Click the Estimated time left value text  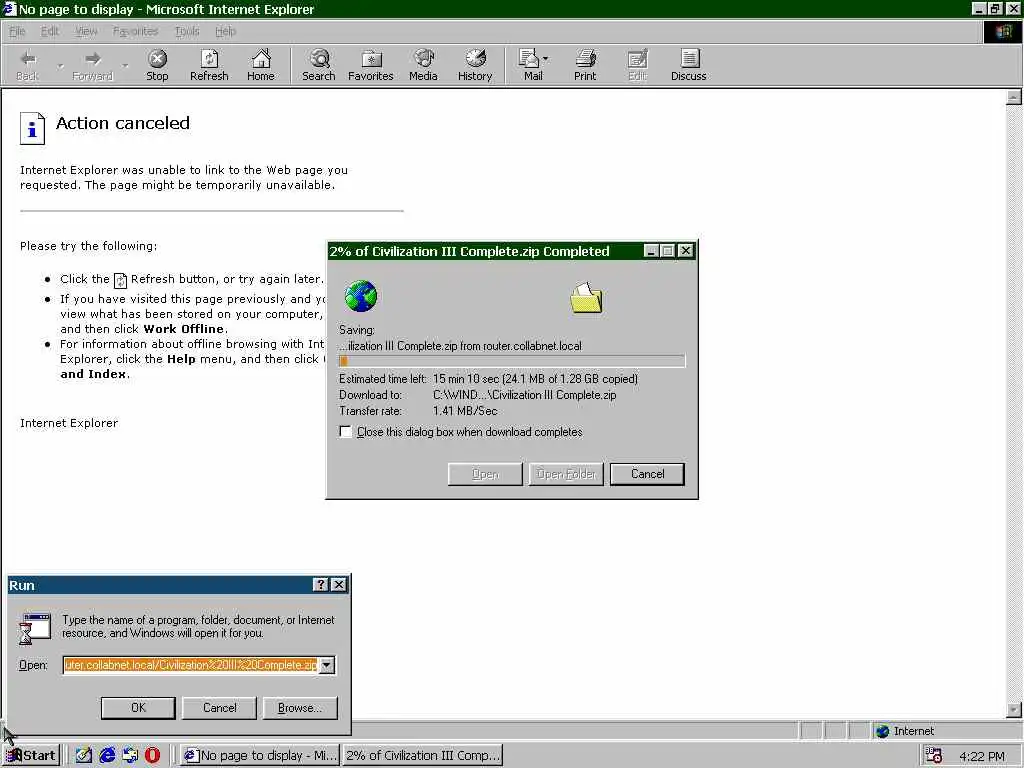click(535, 379)
